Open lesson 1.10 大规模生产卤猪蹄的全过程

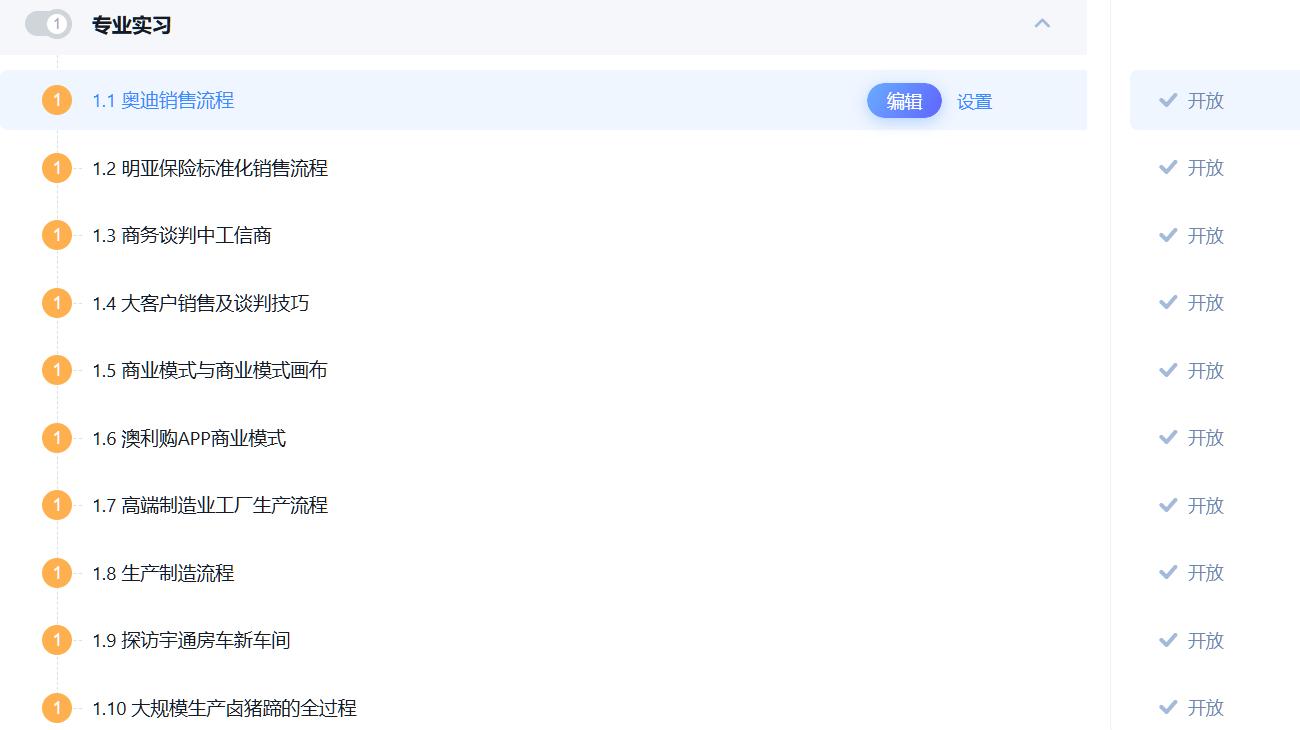[224, 708]
